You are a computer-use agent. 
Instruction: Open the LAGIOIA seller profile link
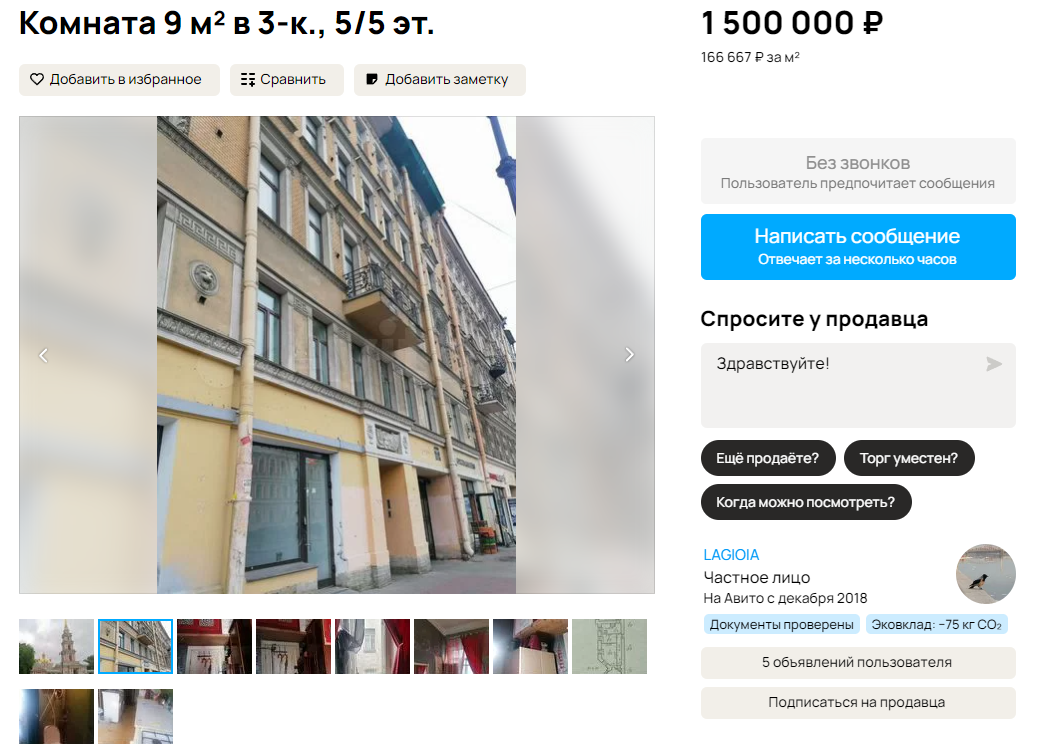[x=731, y=555]
